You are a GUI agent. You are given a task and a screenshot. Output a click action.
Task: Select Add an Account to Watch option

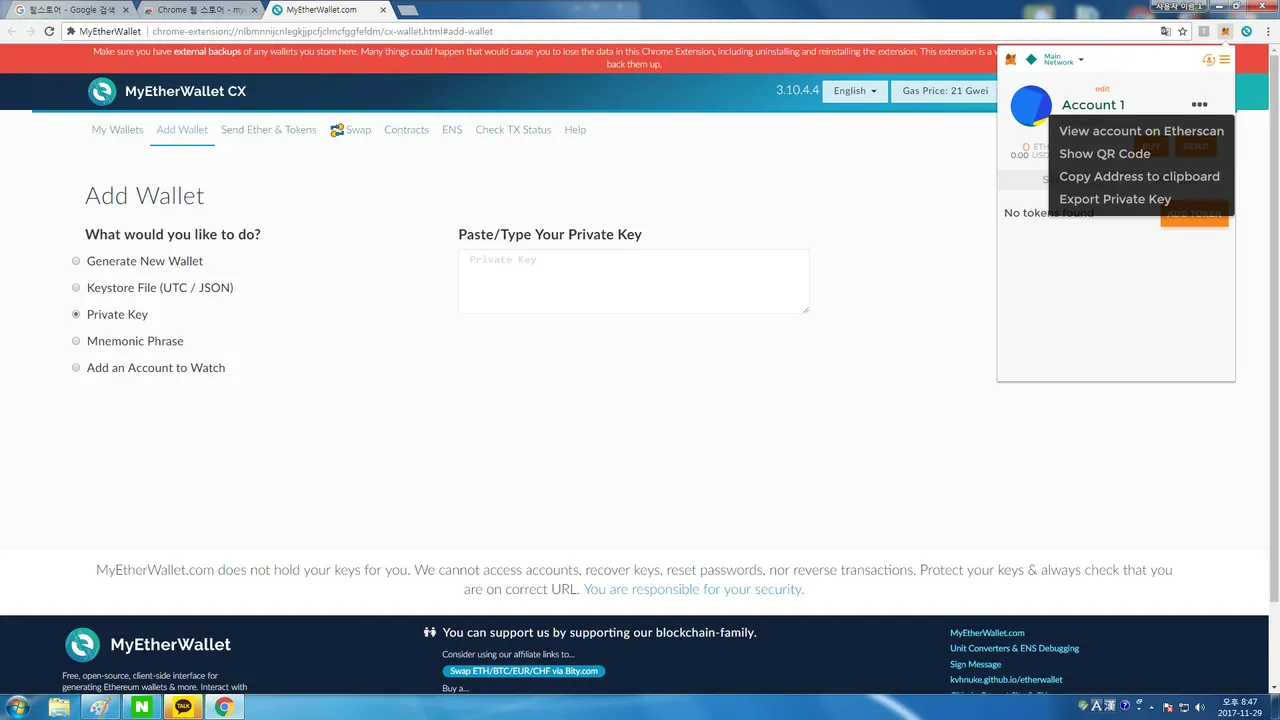tap(76, 368)
